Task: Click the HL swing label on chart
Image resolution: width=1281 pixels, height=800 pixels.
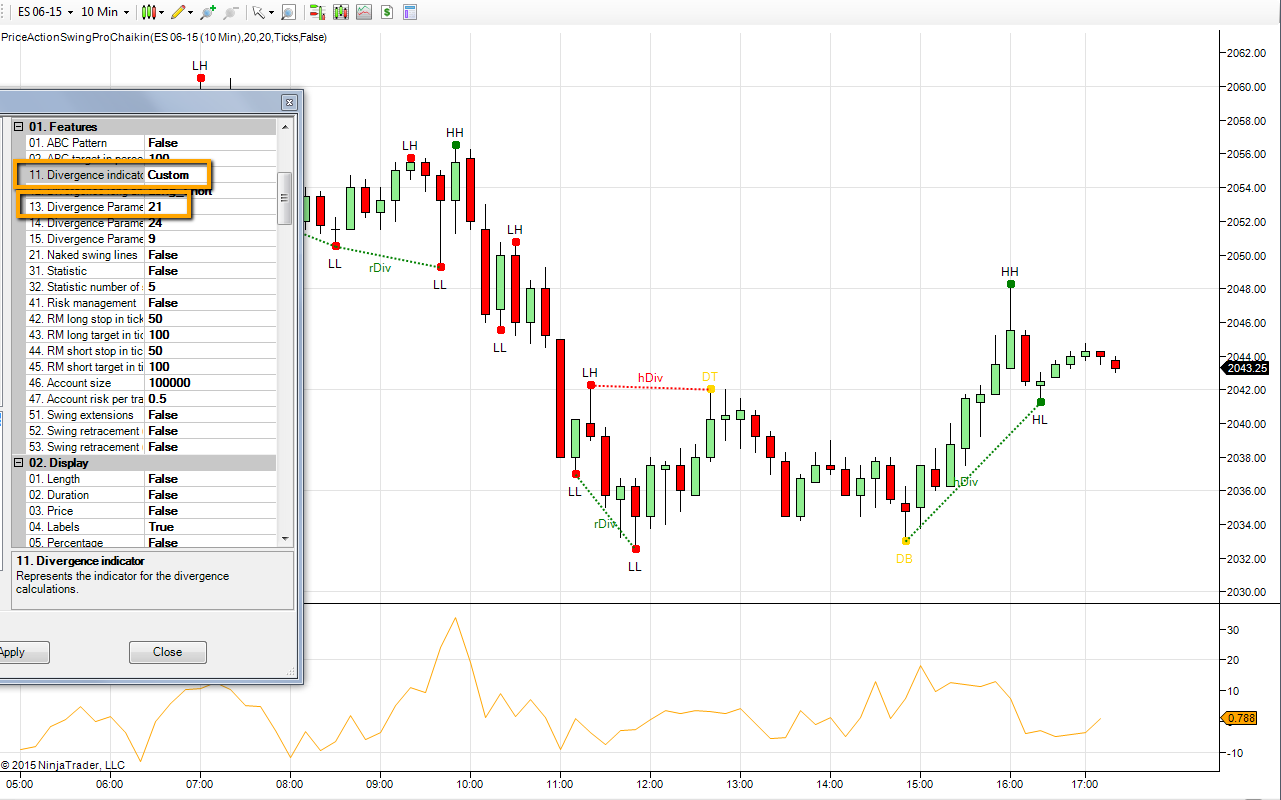Action: [x=1040, y=420]
